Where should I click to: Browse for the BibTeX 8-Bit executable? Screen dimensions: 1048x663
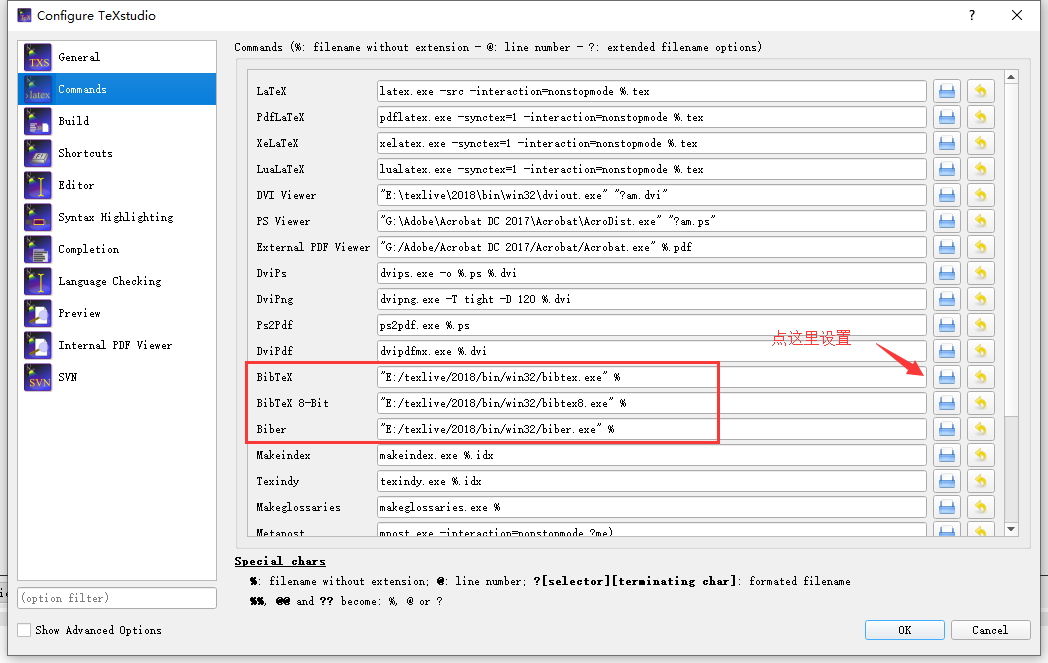[946, 404]
